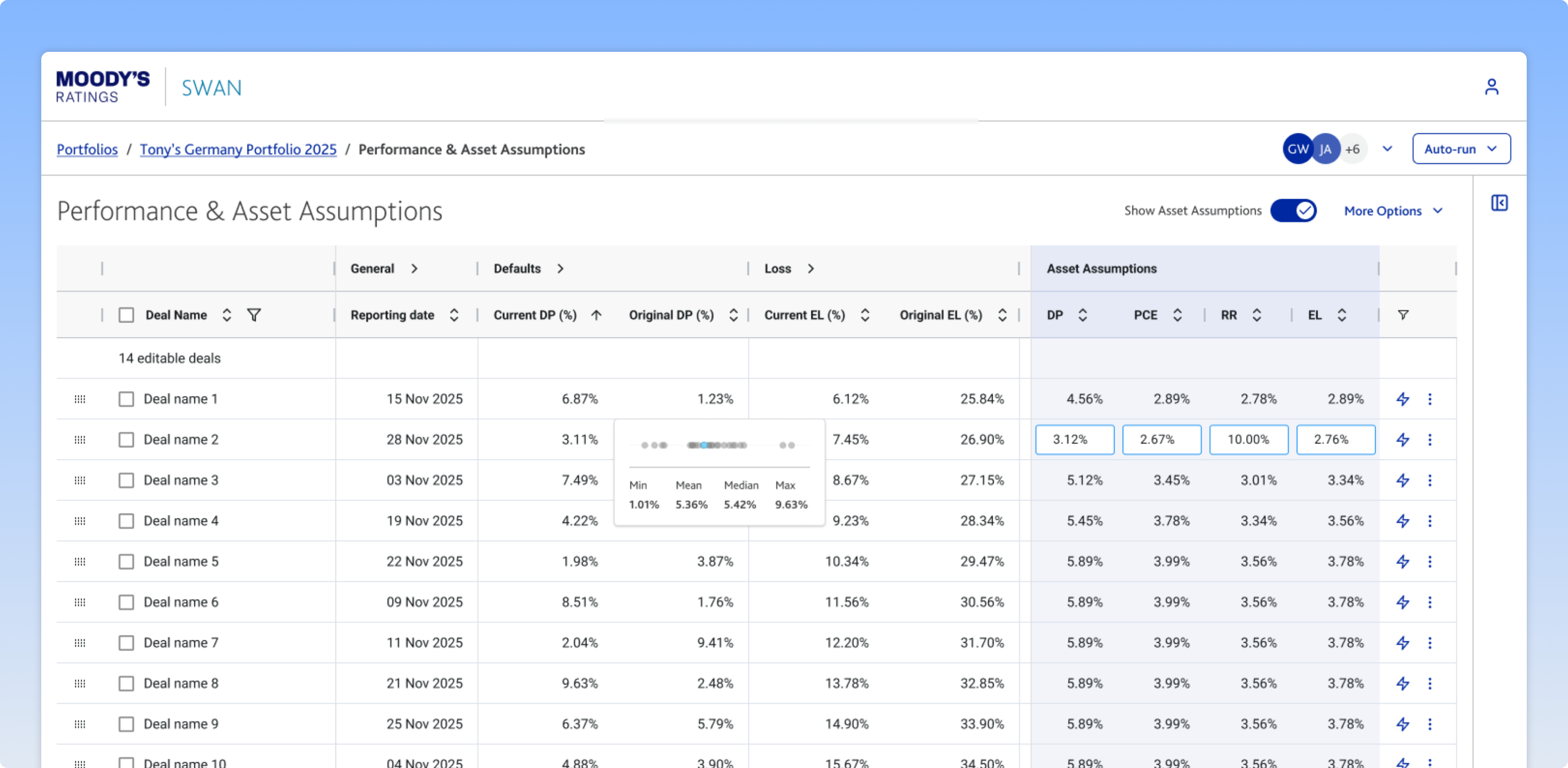Grab the drag handle of Deal name 1
Screen dimensions: 1568x768
[80, 399]
